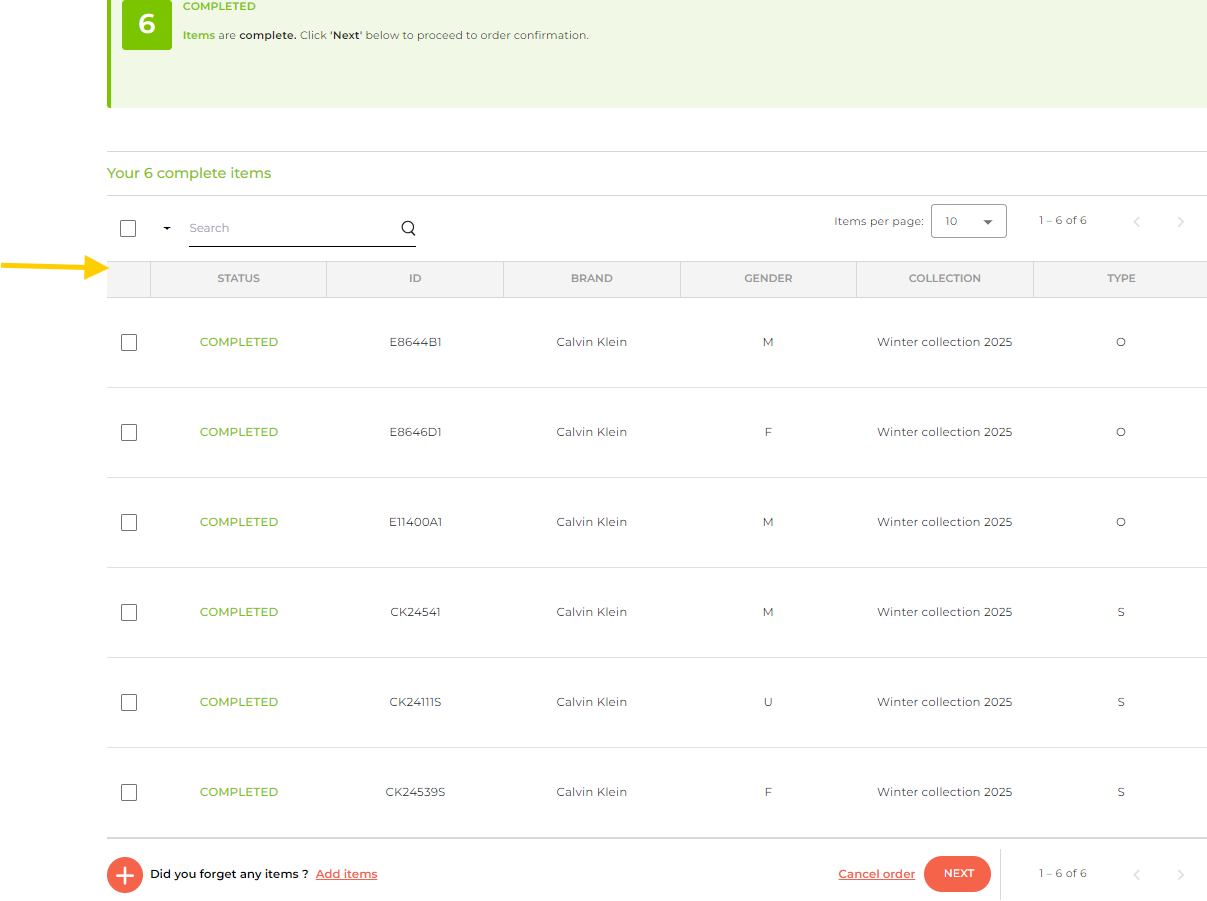Click the Add items link

click(x=346, y=874)
